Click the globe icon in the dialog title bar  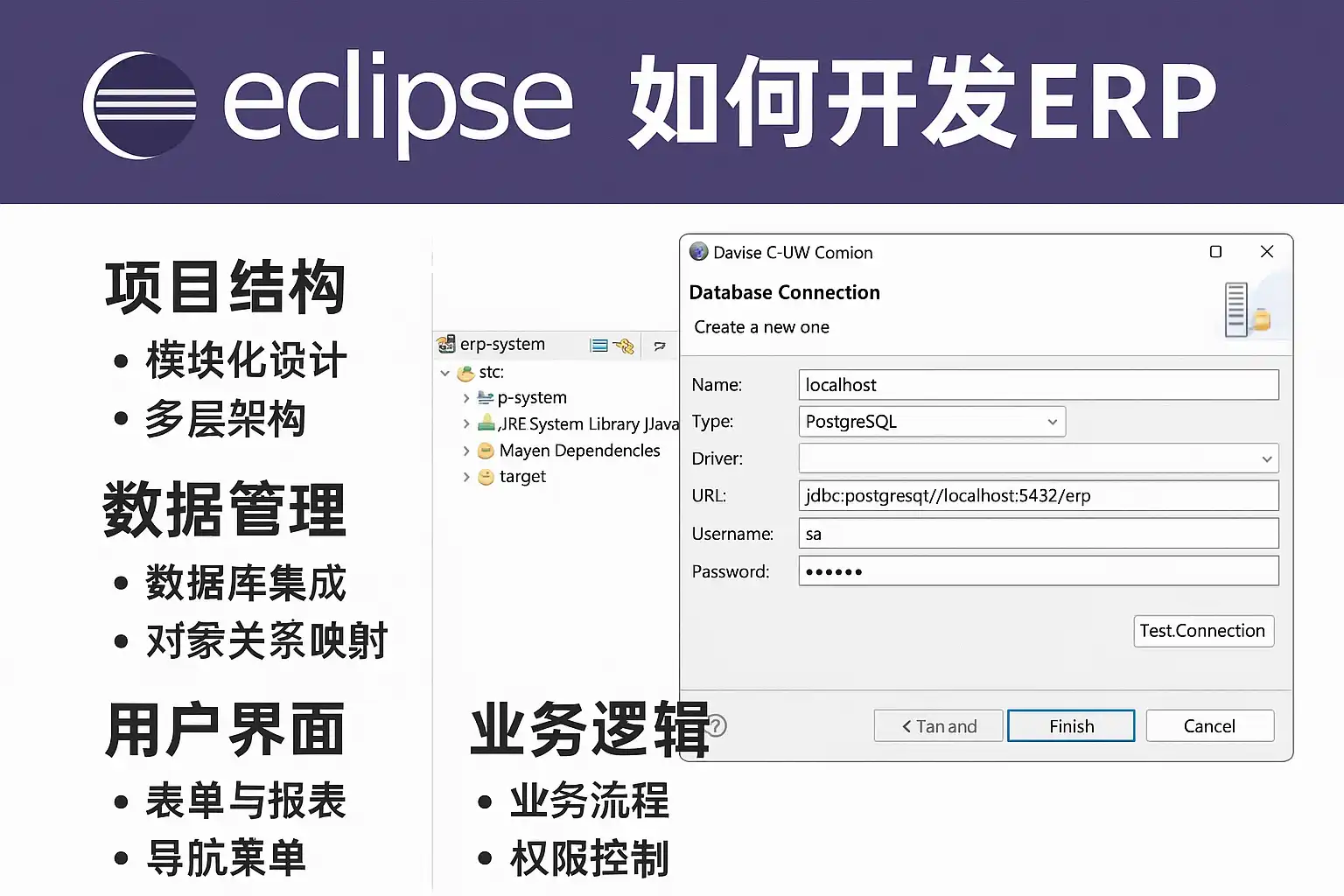tap(698, 252)
